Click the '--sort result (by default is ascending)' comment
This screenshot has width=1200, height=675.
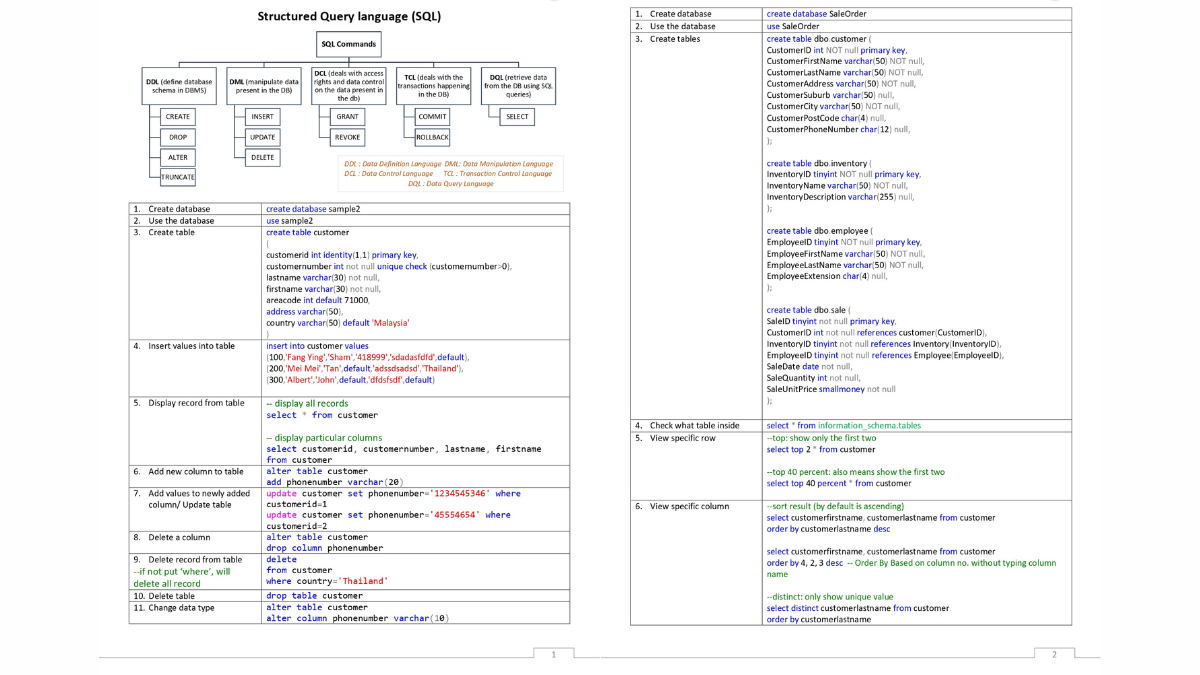(x=835, y=506)
